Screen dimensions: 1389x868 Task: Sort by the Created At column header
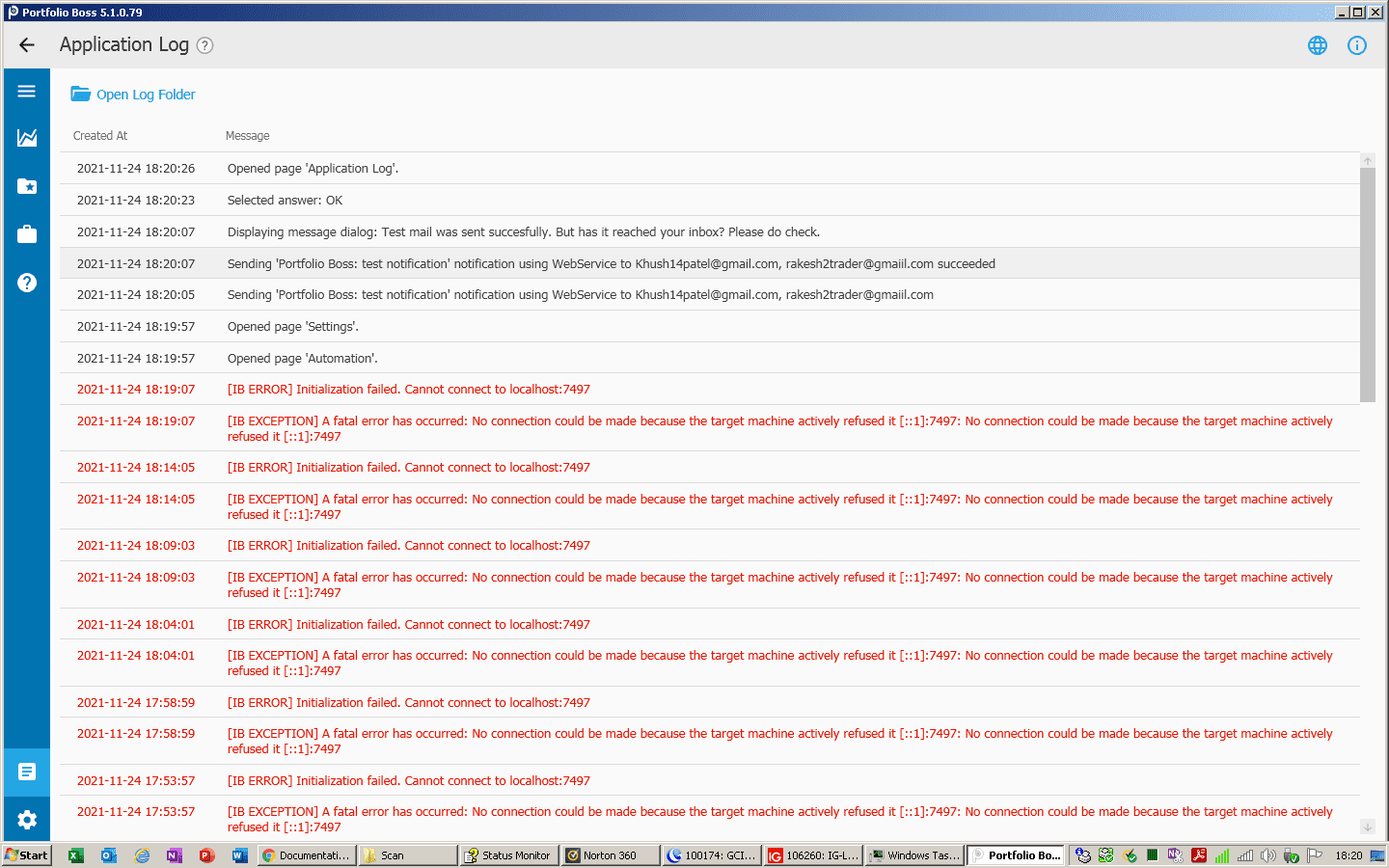[100, 136]
